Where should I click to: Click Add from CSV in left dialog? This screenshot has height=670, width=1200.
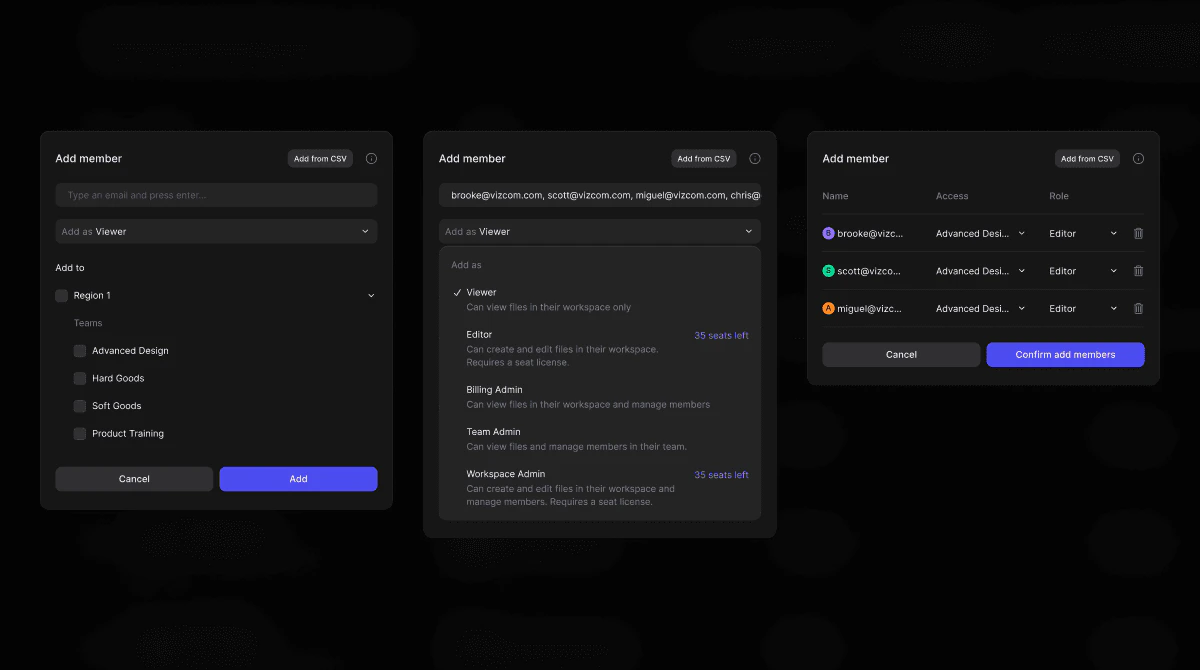coord(320,159)
